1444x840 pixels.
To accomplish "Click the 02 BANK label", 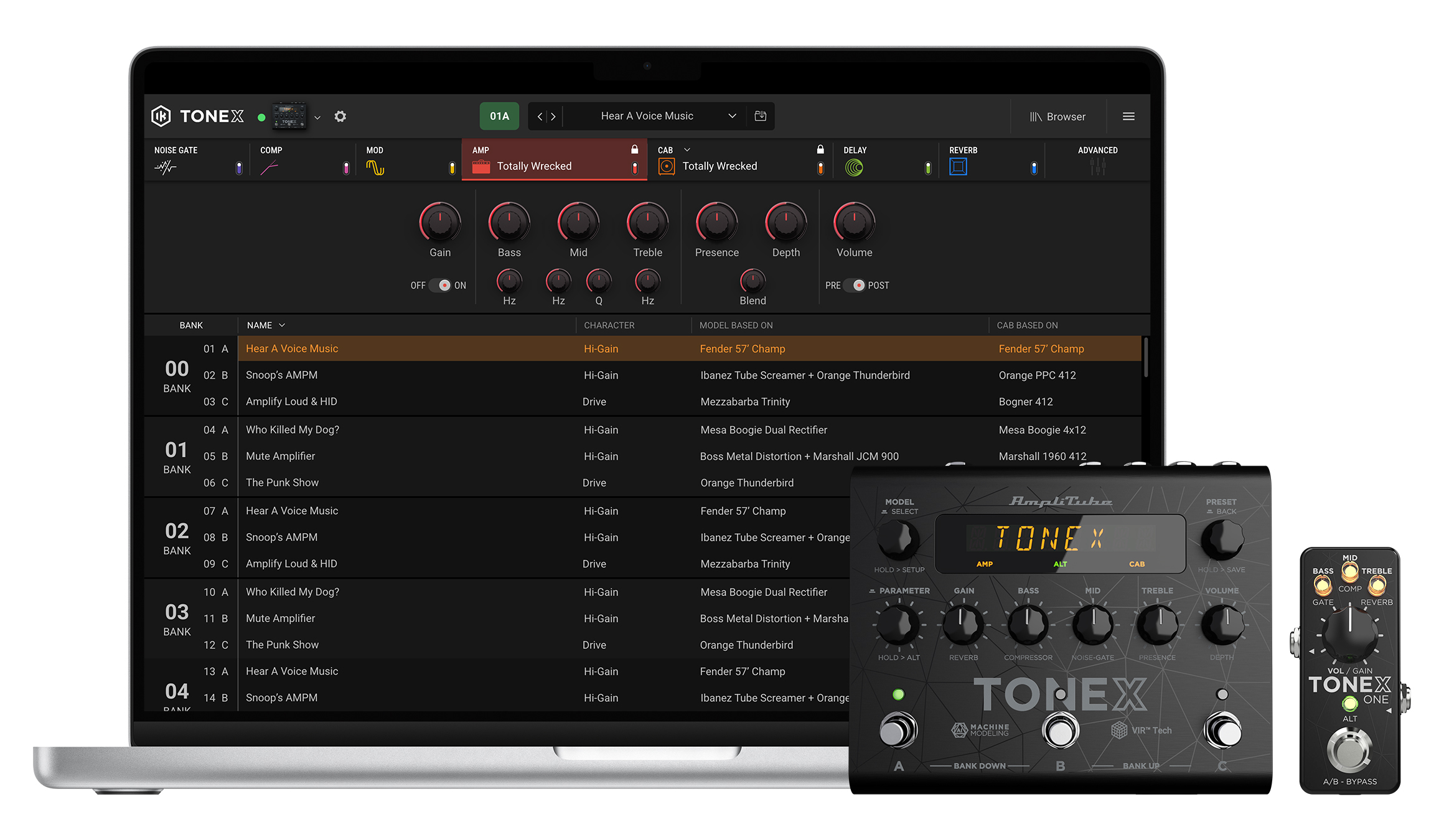I will click(177, 539).
